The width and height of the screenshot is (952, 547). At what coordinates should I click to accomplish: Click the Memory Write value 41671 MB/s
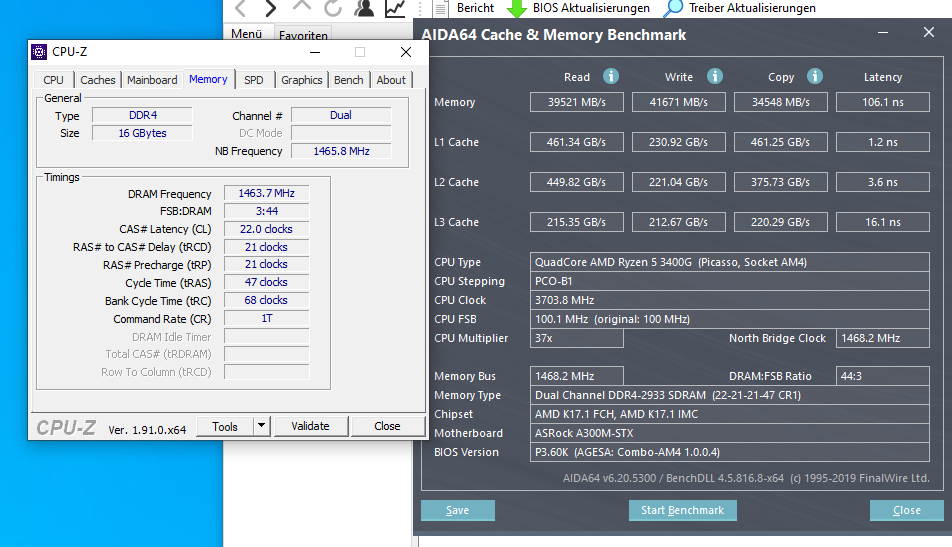[679, 102]
